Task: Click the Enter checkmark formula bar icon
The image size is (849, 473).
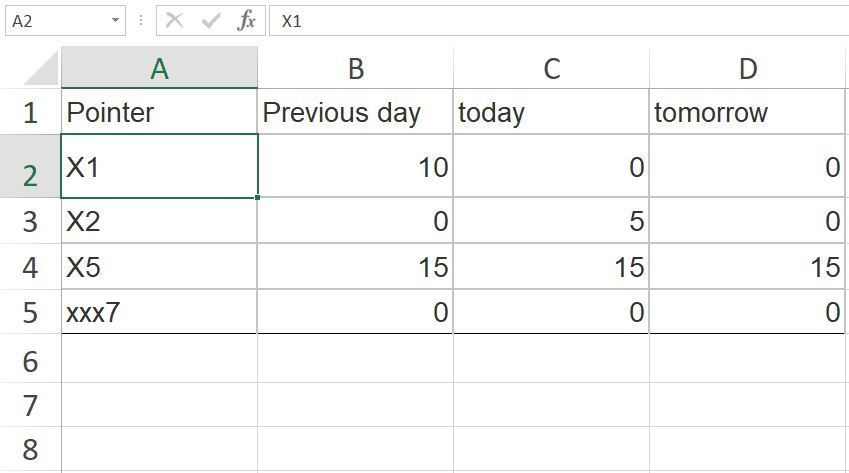Action: pos(211,20)
